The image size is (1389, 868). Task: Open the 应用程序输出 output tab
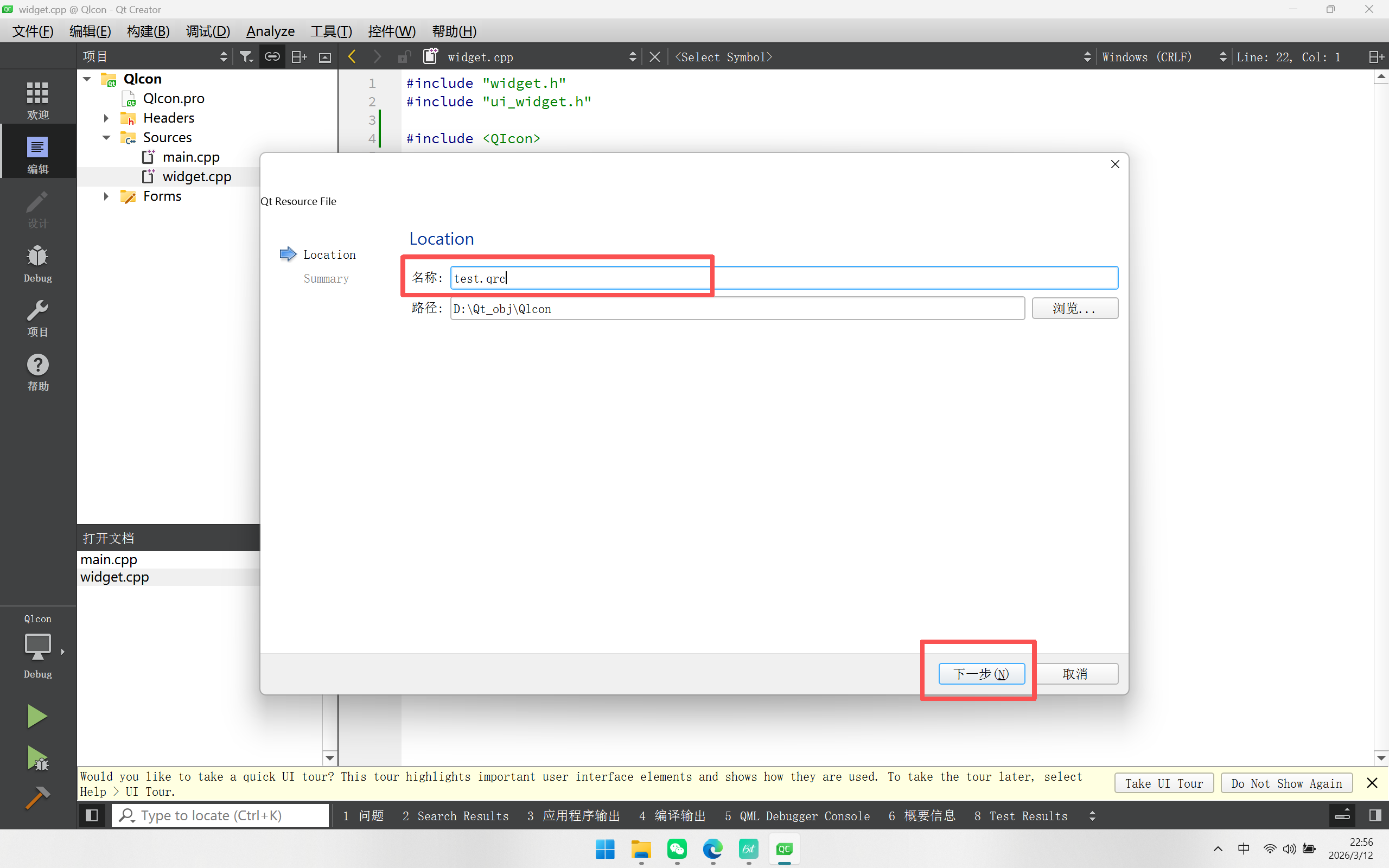click(574, 816)
